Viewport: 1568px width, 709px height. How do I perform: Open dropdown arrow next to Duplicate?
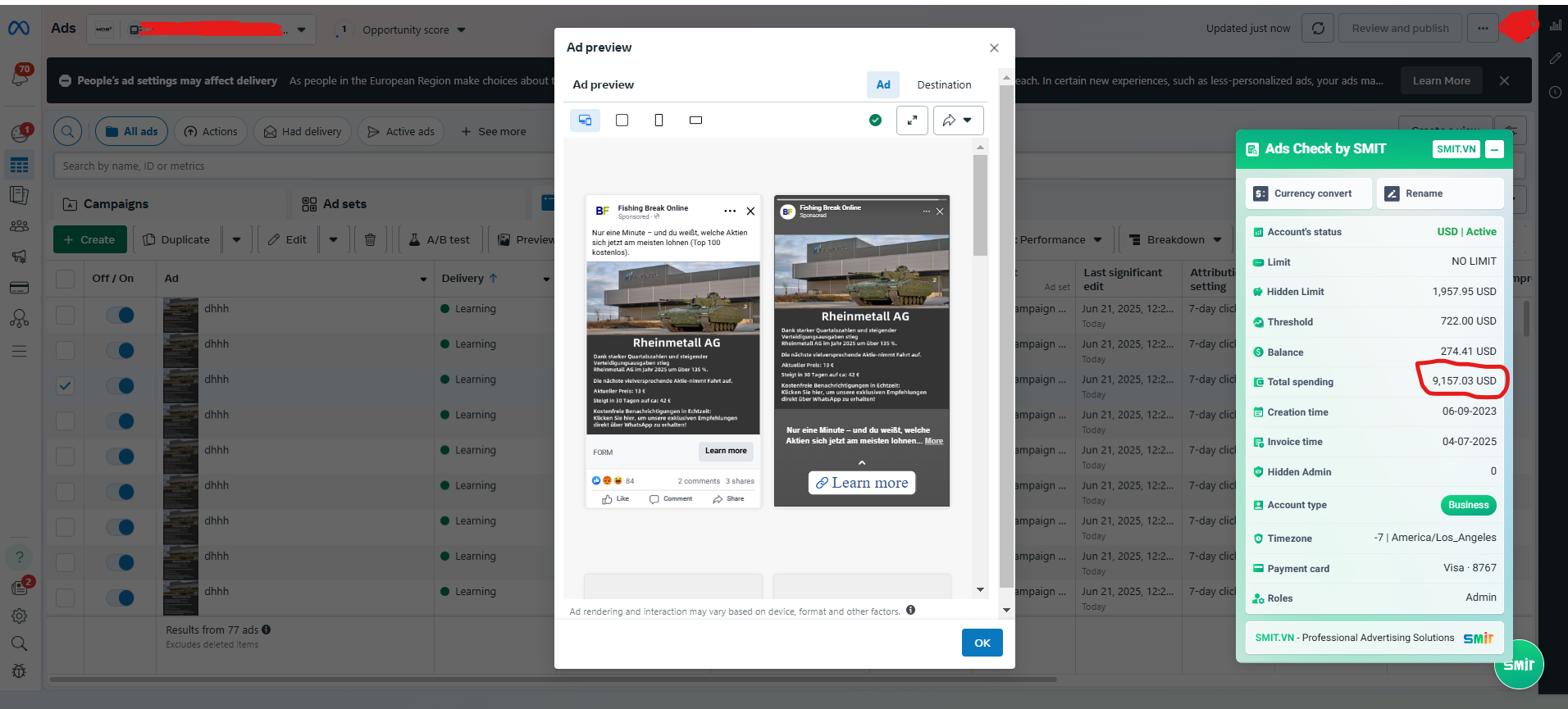point(236,239)
